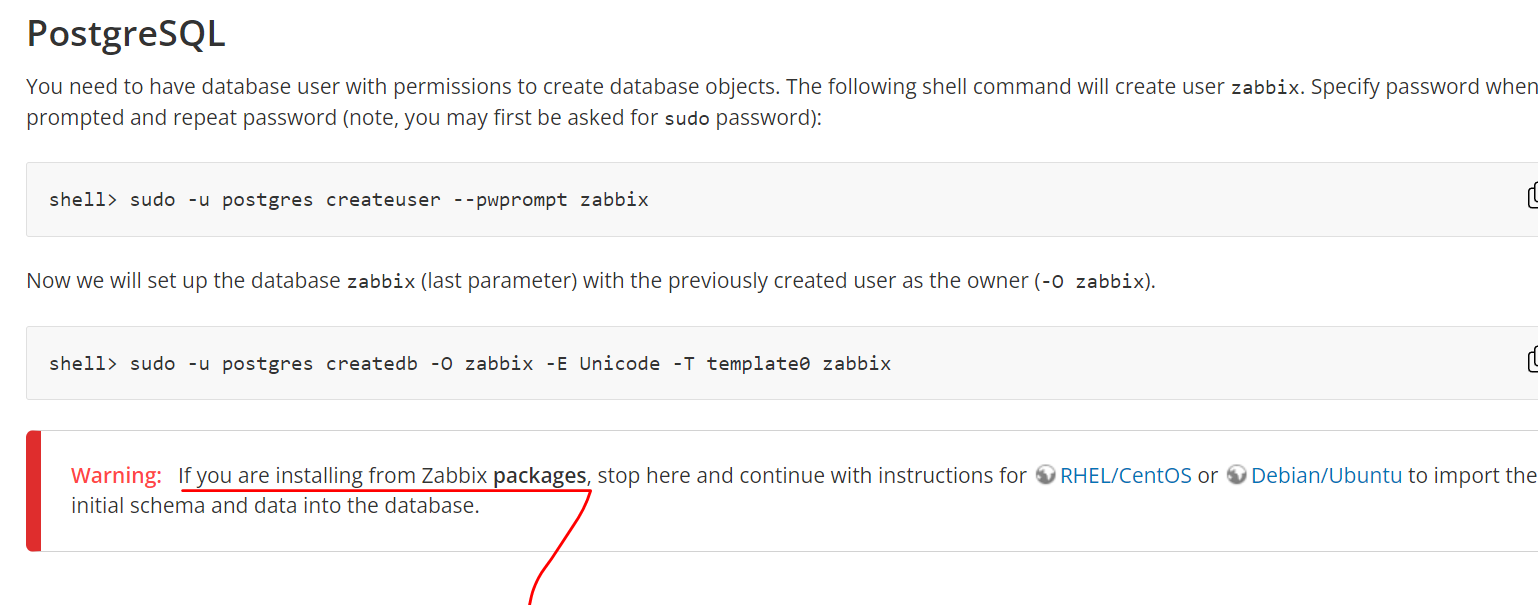
Task: Click the red Warning label
Action: click(116, 476)
